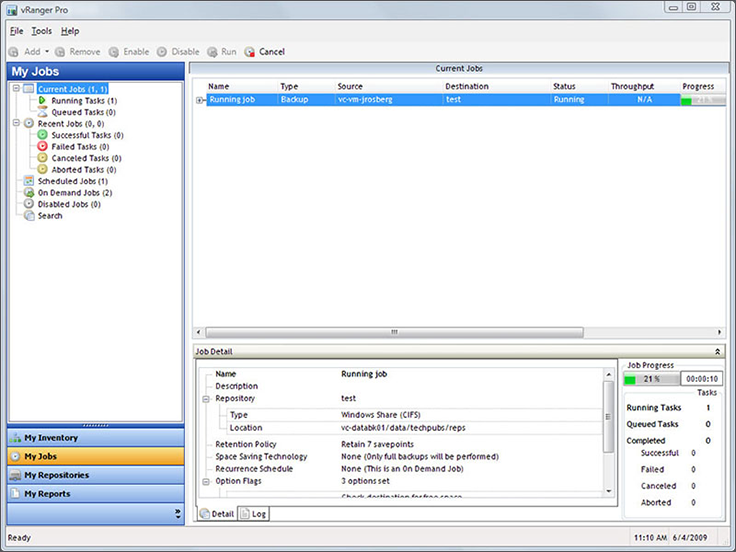
Task: Sort by the Throughput column header
Action: (632, 86)
